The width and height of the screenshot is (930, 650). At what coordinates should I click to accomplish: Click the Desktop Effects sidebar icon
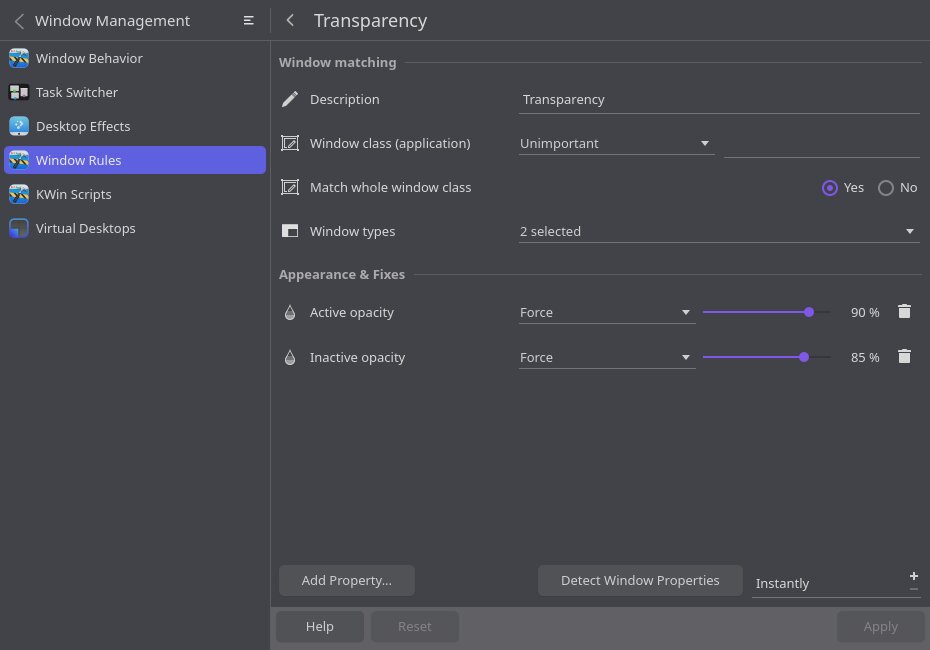[19, 127]
